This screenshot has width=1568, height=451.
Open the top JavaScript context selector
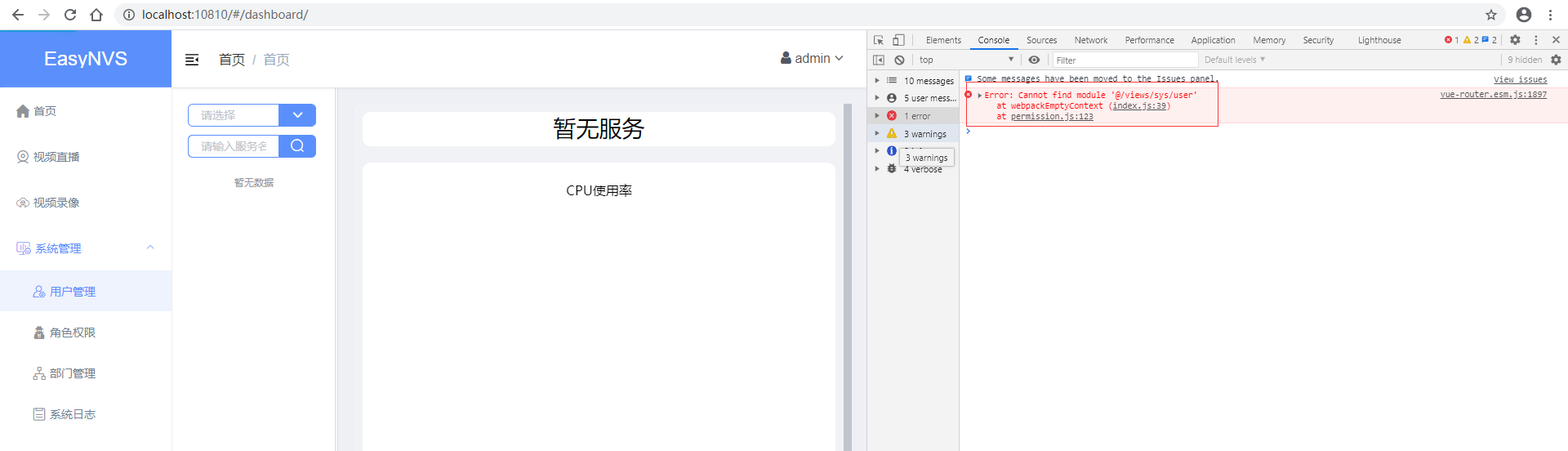(967, 60)
